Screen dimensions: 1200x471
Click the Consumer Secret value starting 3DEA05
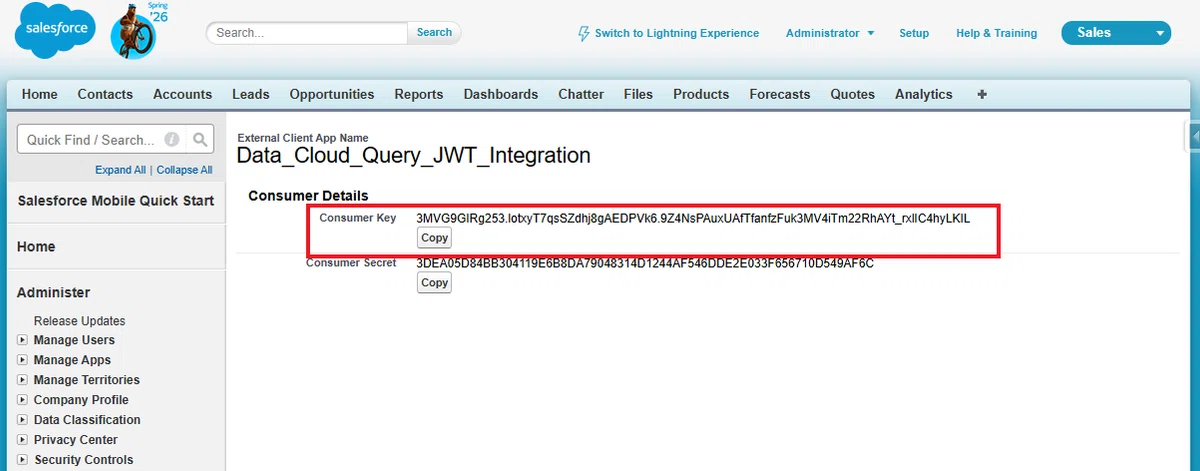(x=645, y=264)
